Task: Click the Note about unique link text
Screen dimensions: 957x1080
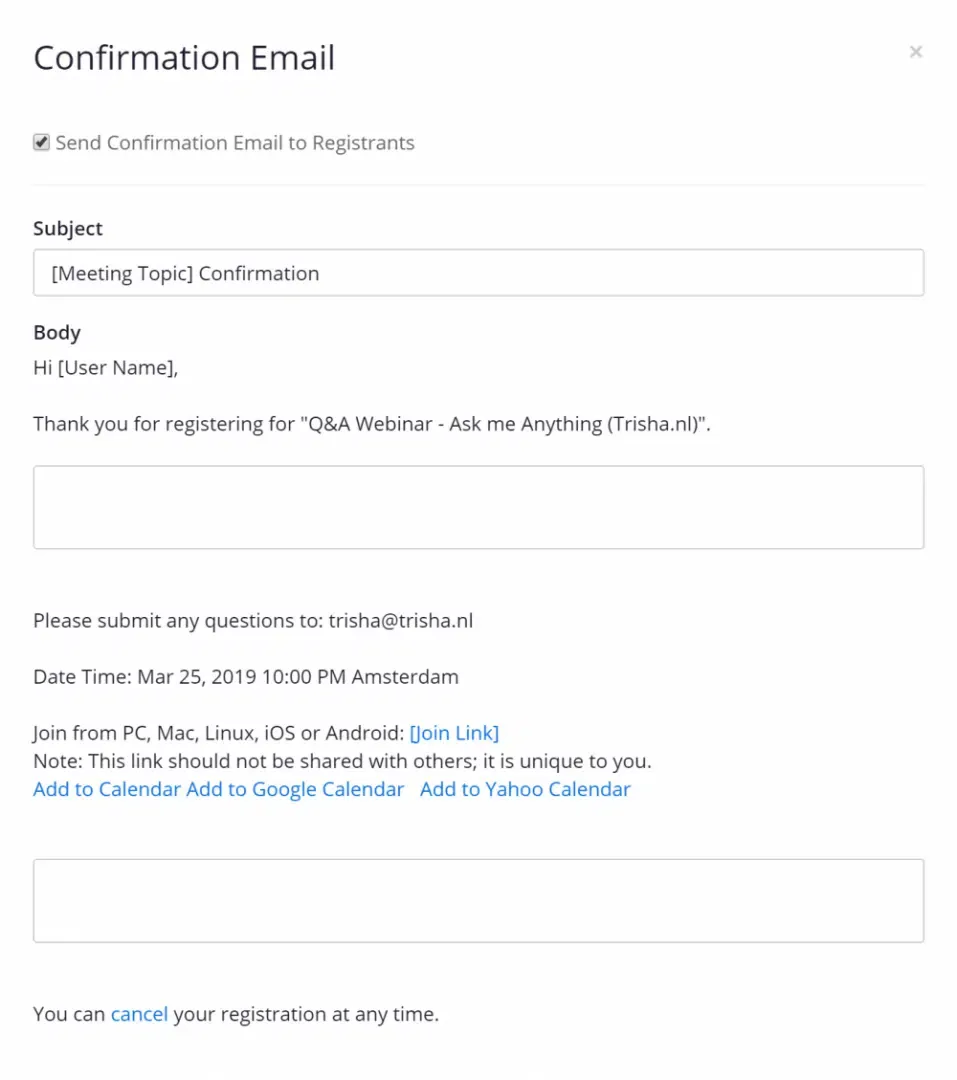Action: point(342,761)
